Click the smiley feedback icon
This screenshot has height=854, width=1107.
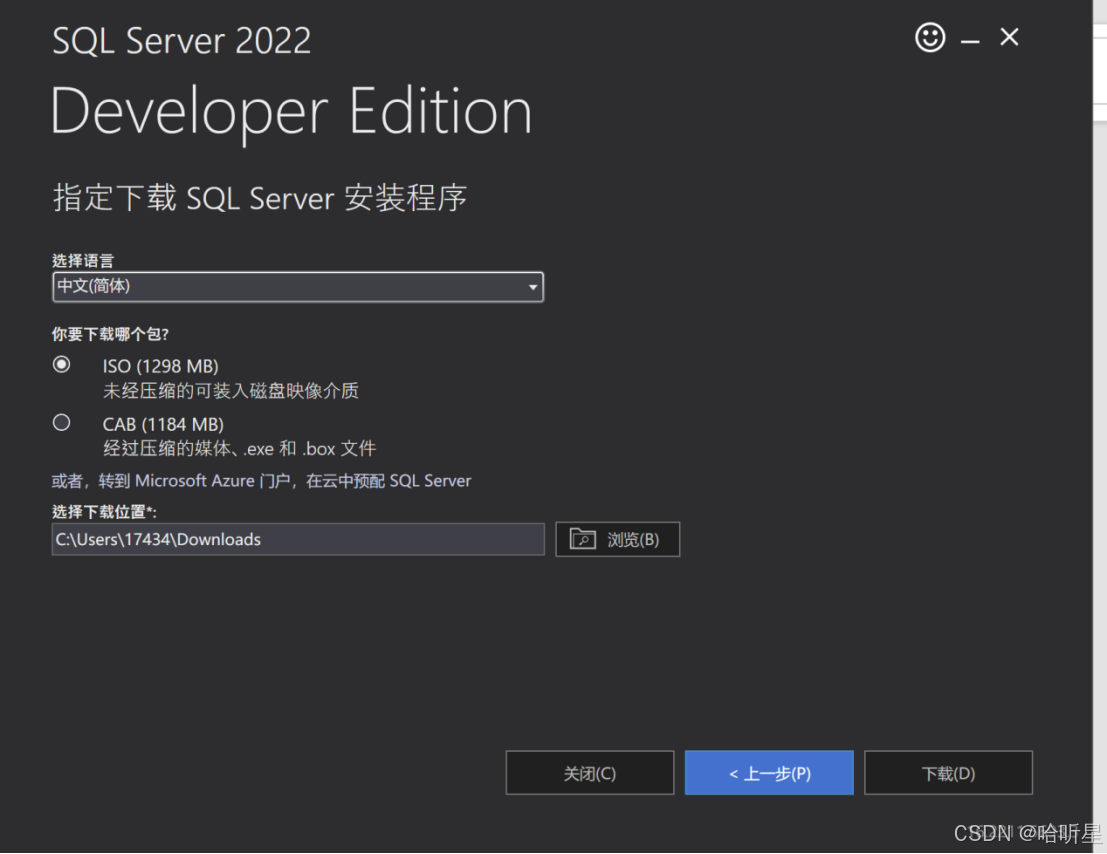(930, 37)
